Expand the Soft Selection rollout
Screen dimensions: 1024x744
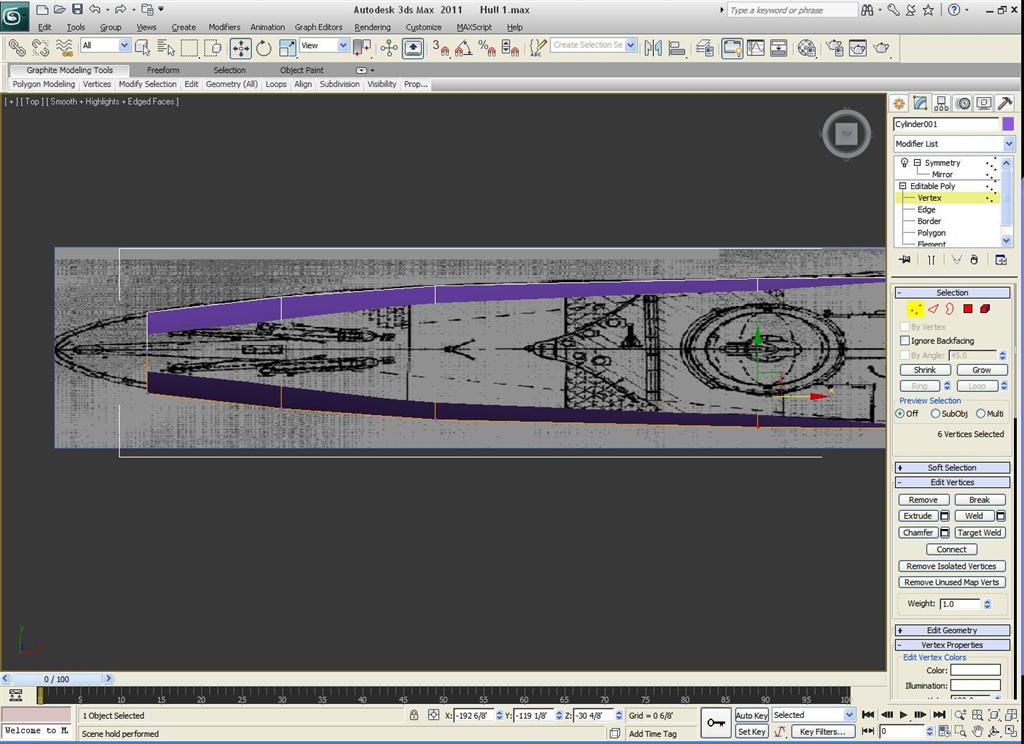952,468
